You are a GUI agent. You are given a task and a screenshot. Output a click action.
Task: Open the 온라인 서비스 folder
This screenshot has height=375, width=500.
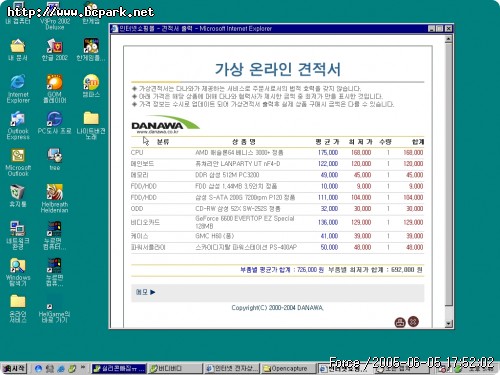(18, 308)
